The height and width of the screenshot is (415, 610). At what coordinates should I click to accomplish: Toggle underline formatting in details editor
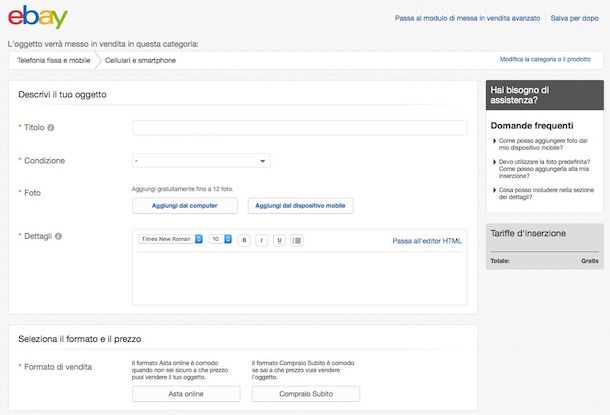point(279,240)
